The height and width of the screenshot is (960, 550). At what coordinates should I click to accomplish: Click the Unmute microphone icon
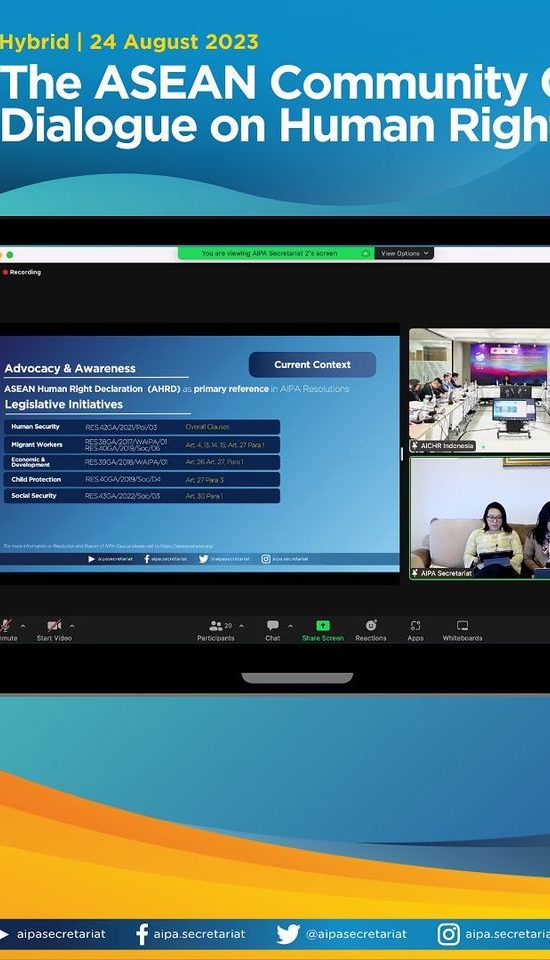(5, 625)
